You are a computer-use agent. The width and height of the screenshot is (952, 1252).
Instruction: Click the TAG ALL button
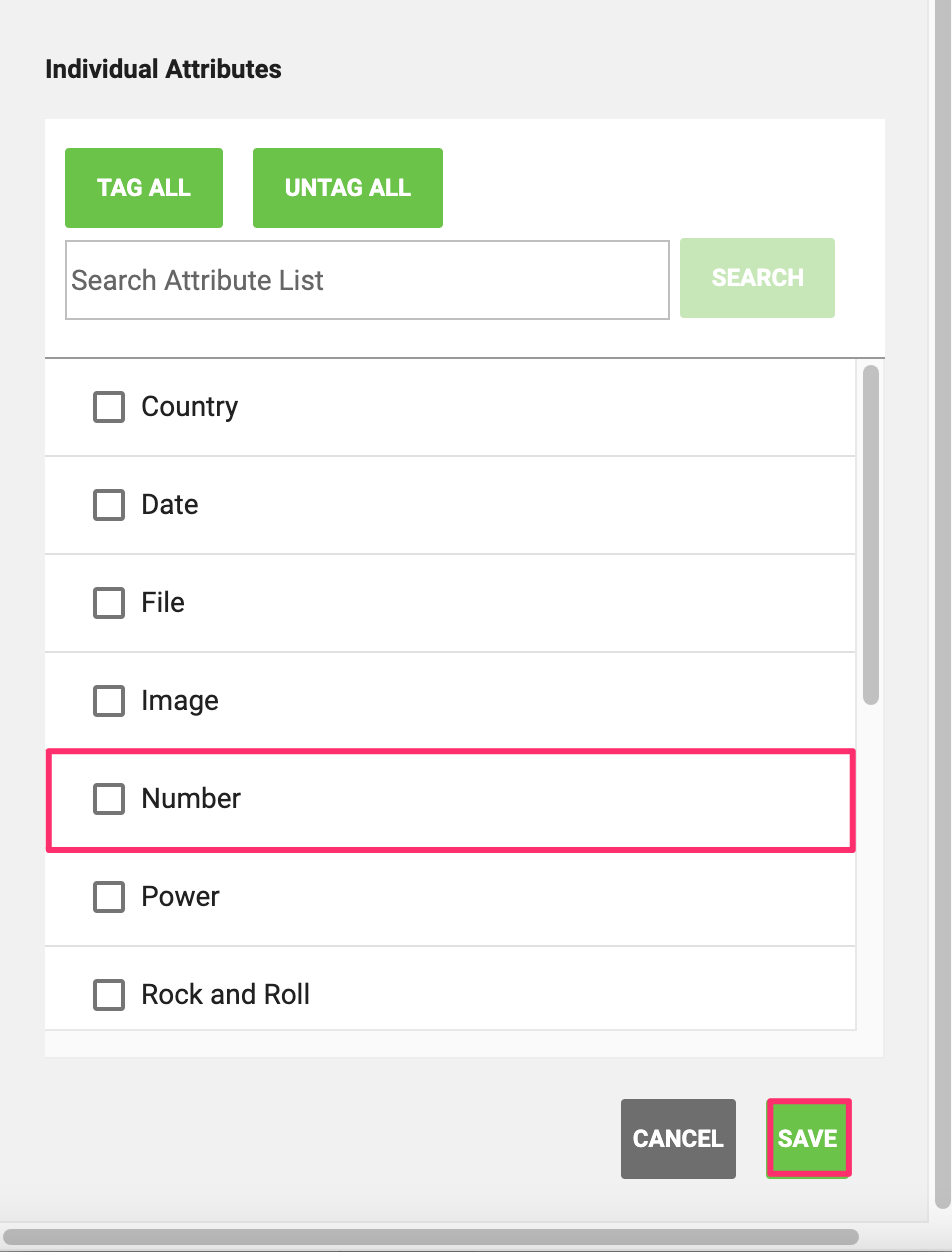click(144, 188)
